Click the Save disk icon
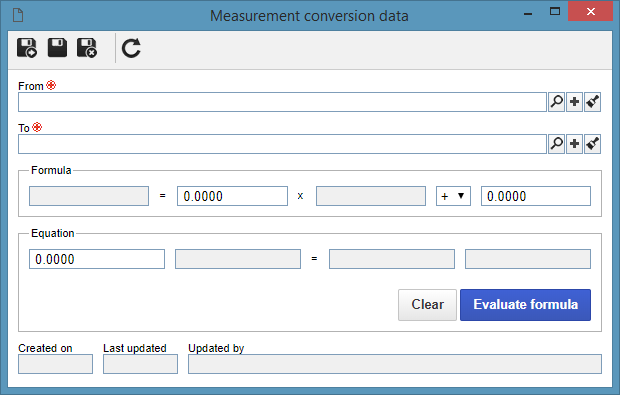The height and width of the screenshot is (395, 620). point(57,48)
